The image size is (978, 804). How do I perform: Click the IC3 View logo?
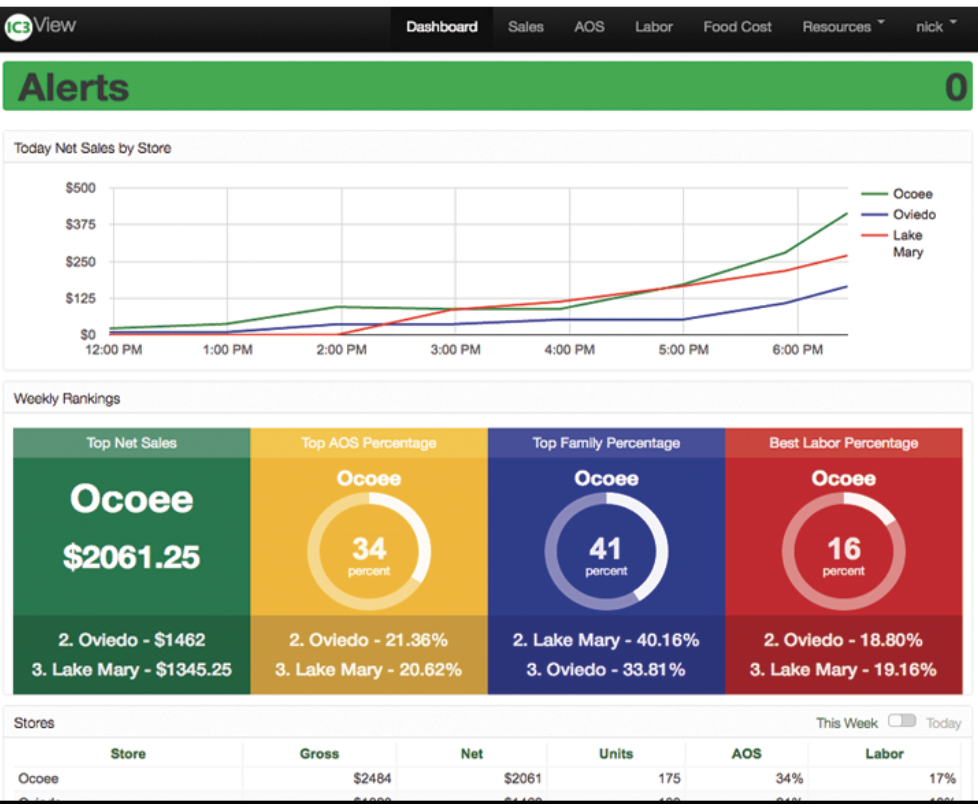point(41,26)
